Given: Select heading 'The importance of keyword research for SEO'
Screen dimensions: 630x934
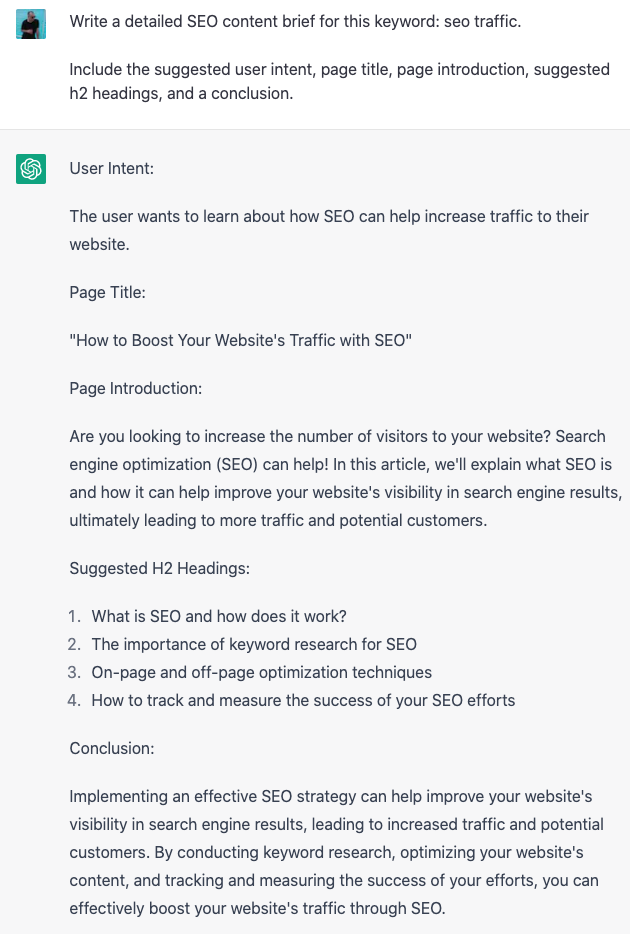Looking at the screenshot, I should click(x=254, y=644).
